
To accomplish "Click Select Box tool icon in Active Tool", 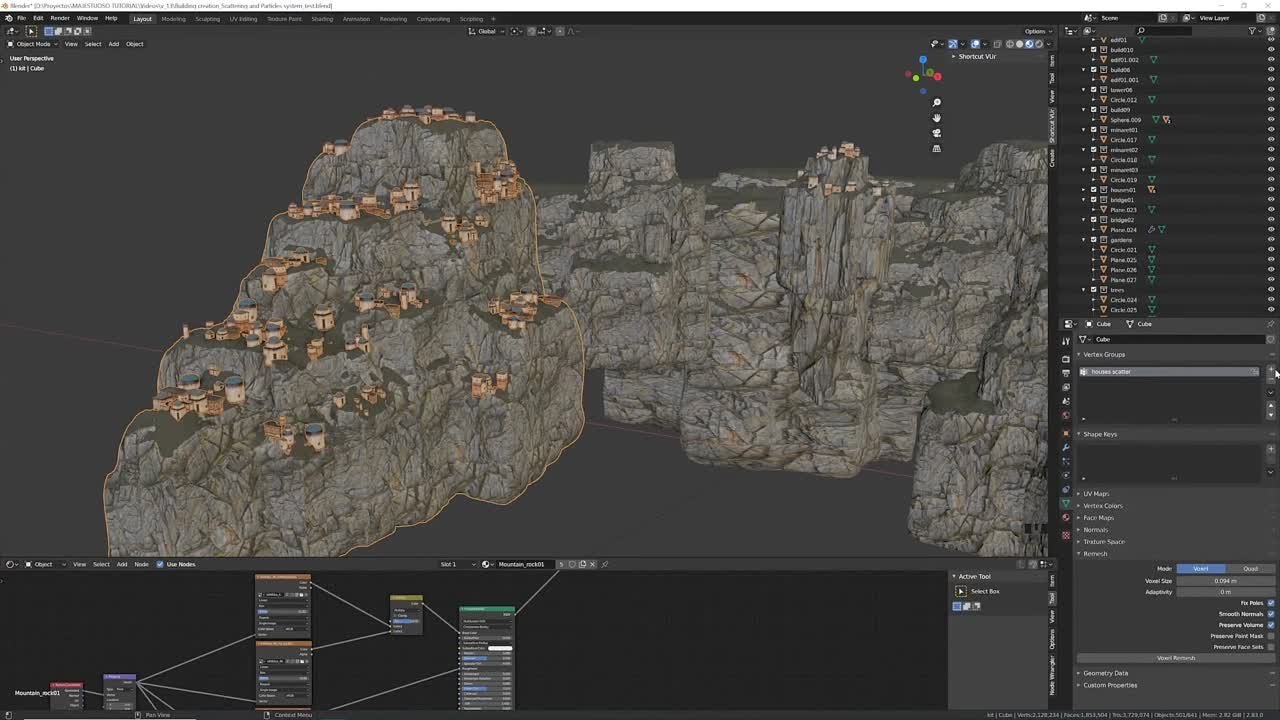I will (x=961, y=591).
